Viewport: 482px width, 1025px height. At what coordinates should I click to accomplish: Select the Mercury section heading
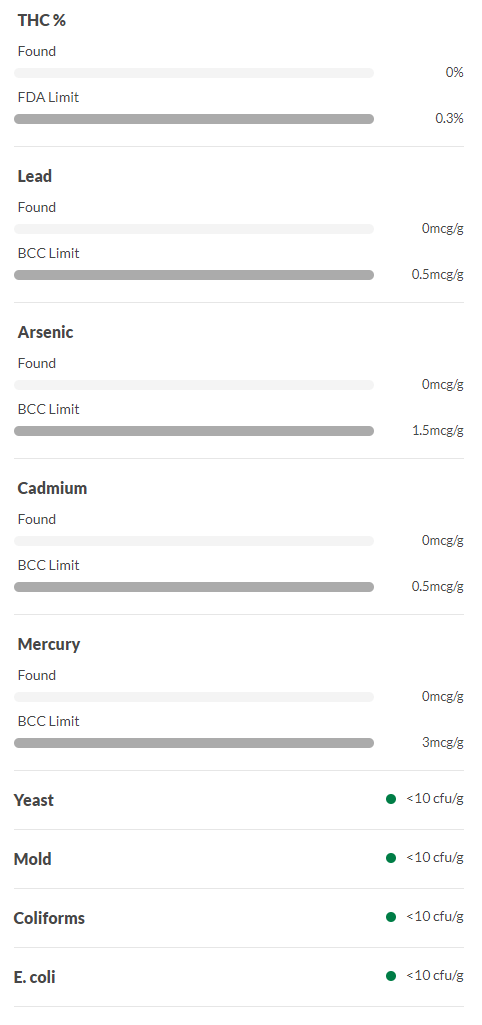point(49,645)
